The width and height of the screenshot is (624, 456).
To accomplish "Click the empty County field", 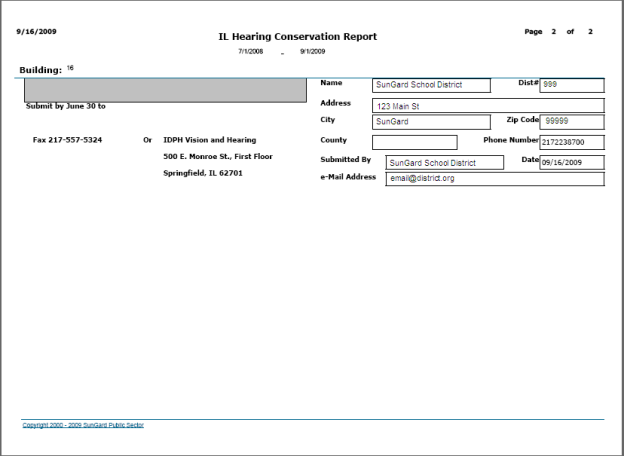I will click(414, 142).
